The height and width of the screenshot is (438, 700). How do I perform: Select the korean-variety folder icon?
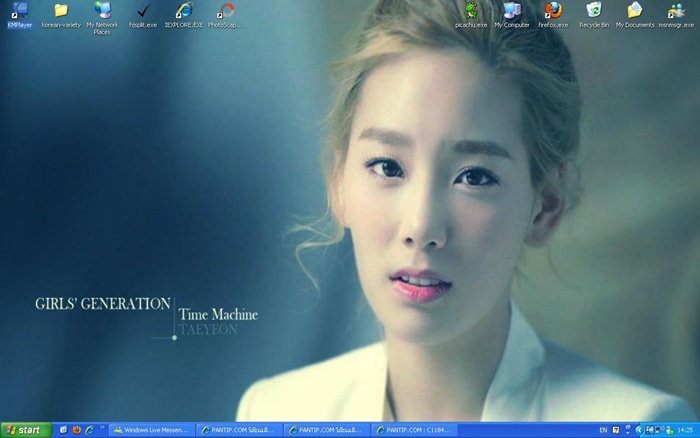click(x=61, y=15)
